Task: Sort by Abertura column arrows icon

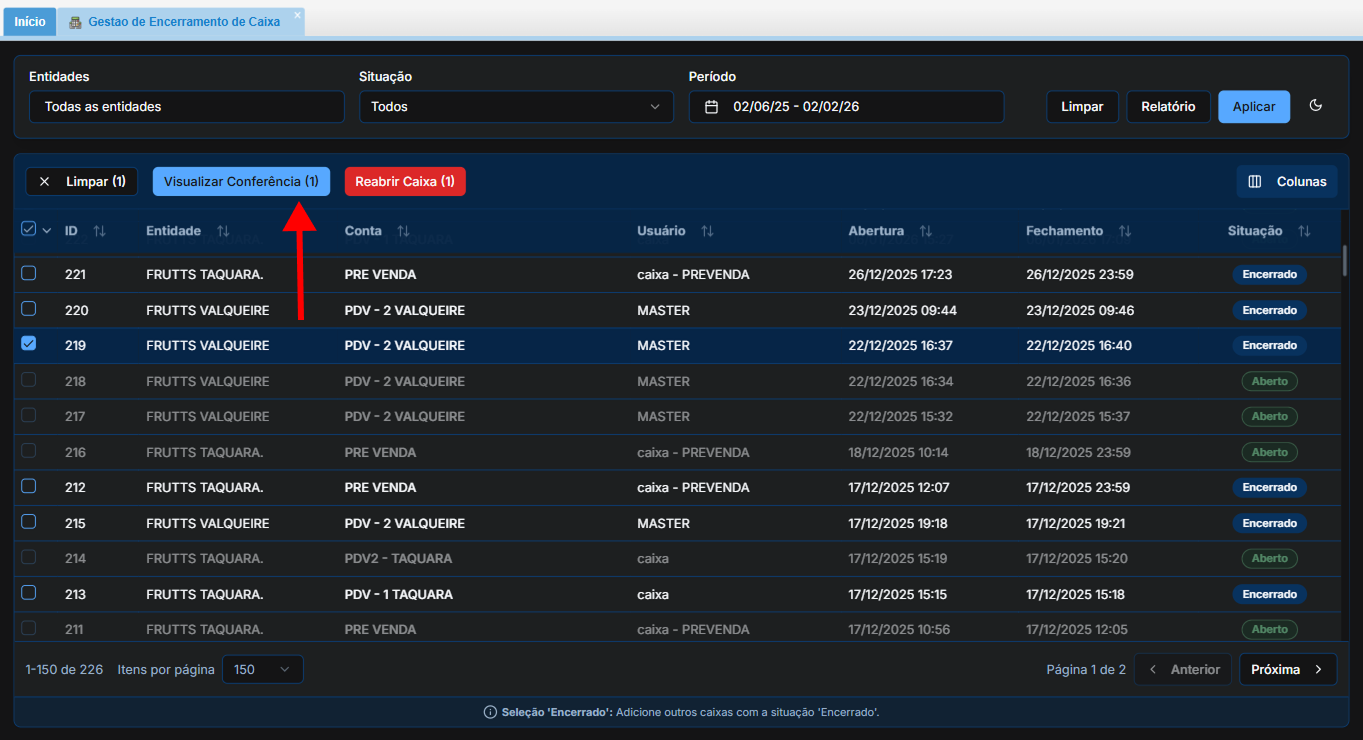Action: (x=926, y=231)
